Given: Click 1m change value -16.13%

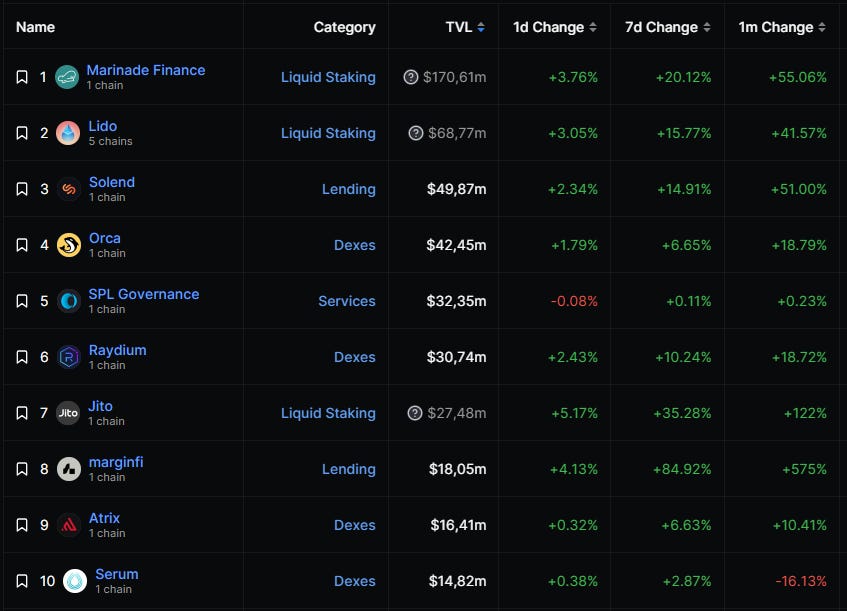Looking at the screenshot, I should point(801,581).
